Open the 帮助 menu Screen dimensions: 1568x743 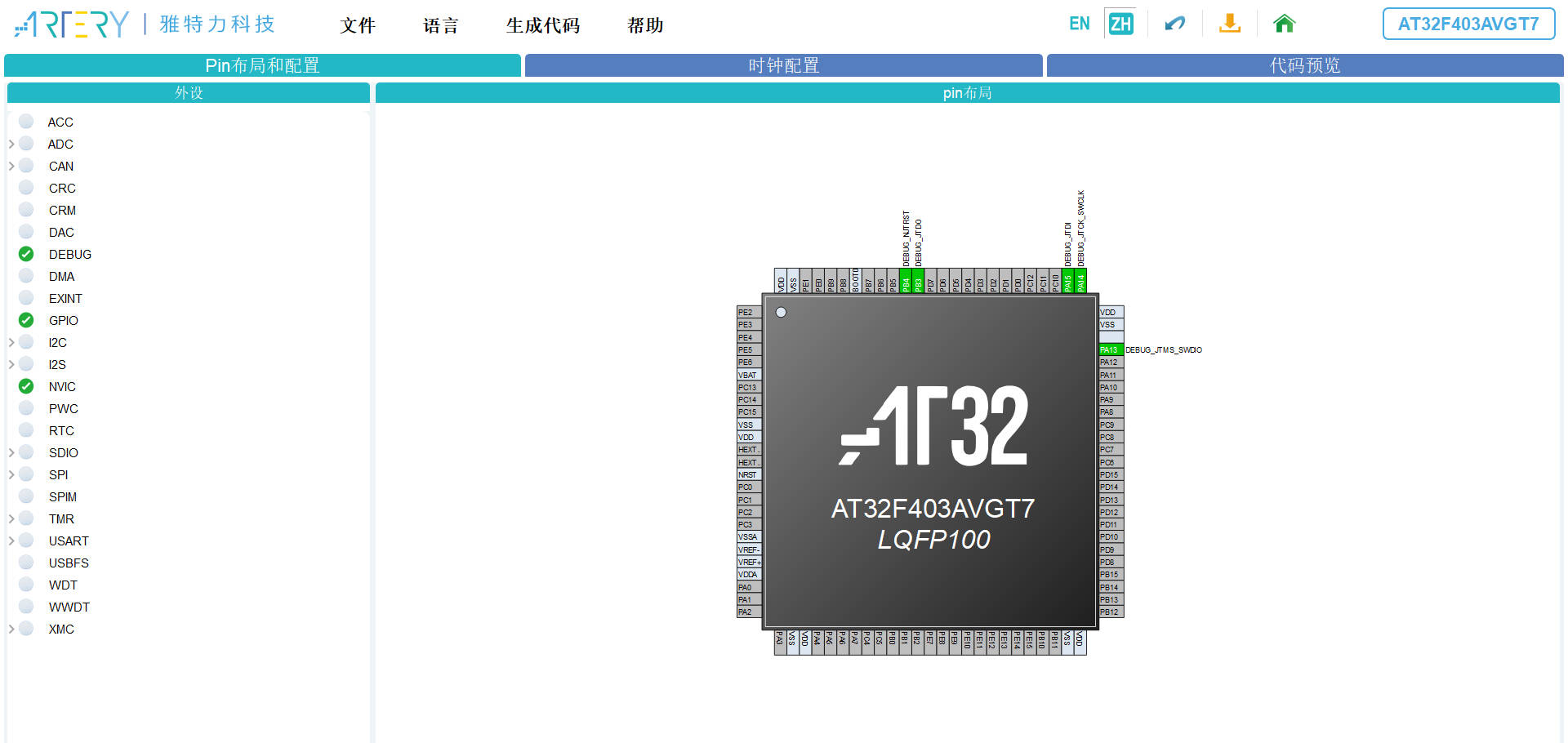pos(644,25)
